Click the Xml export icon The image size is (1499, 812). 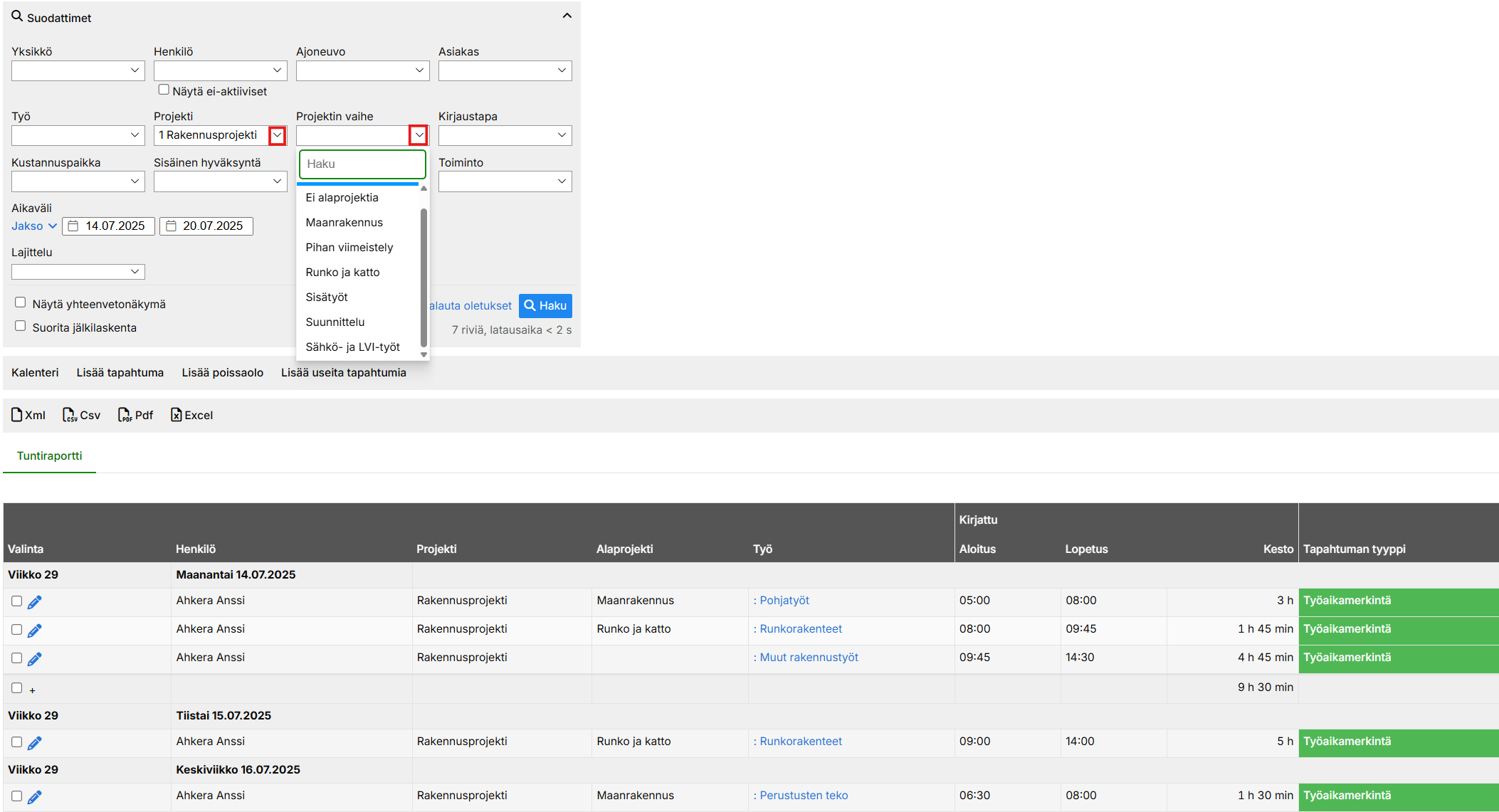tap(17, 415)
